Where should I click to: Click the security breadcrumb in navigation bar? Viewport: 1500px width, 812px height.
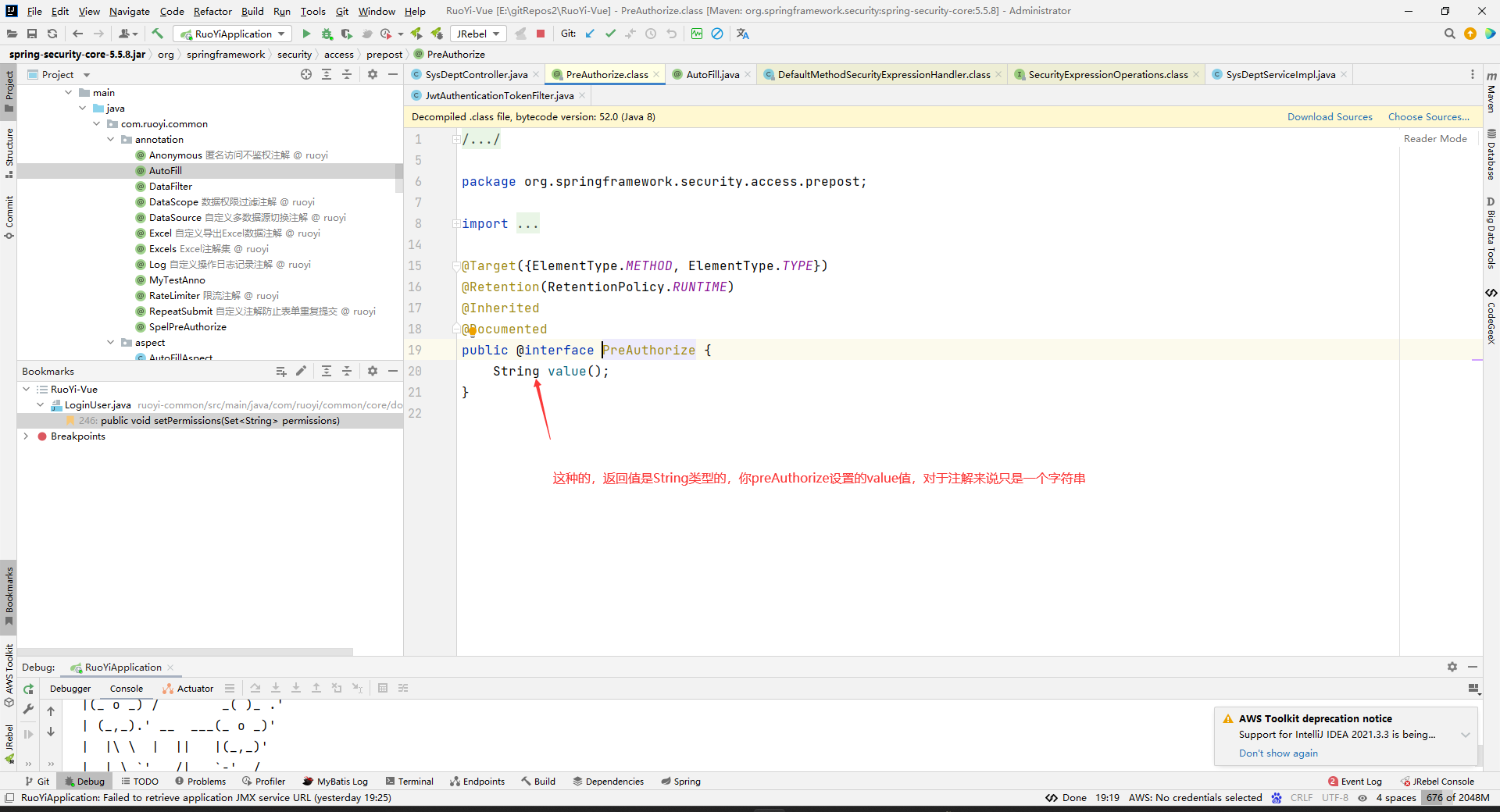(294, 54)
